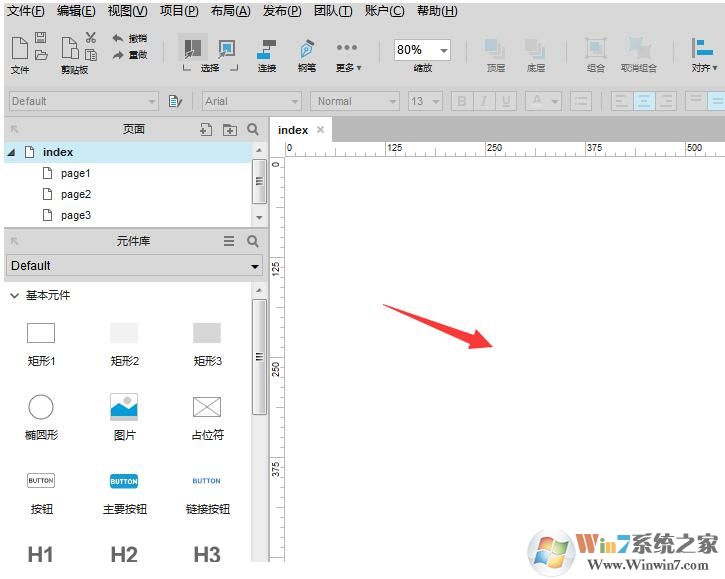Open the 布局(A) layout menu
725x579 pixels.
[x=230, y=11]
